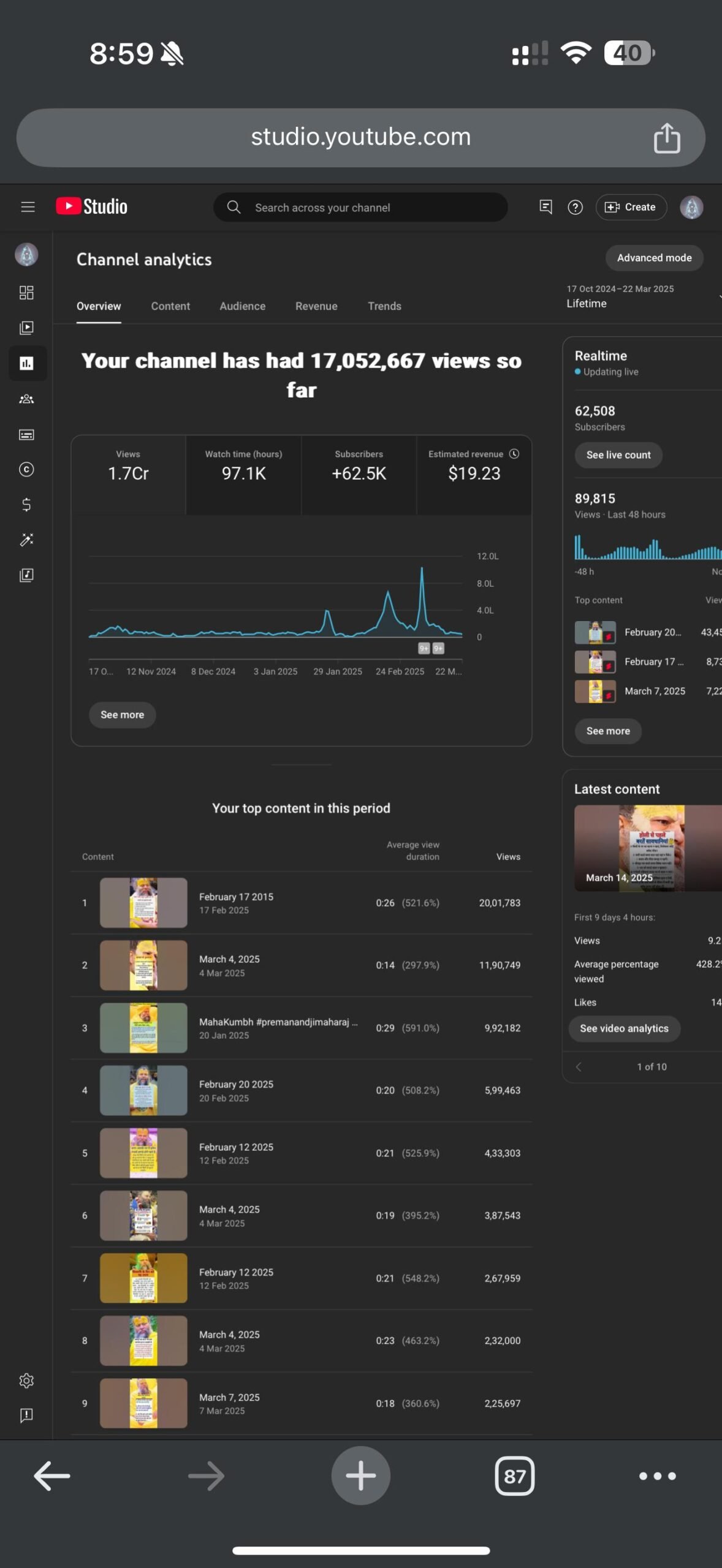The width and height of the screenshot is (722, 1568).
Task: Switch to the Revenue tab
Action: [x=316, y=306]
